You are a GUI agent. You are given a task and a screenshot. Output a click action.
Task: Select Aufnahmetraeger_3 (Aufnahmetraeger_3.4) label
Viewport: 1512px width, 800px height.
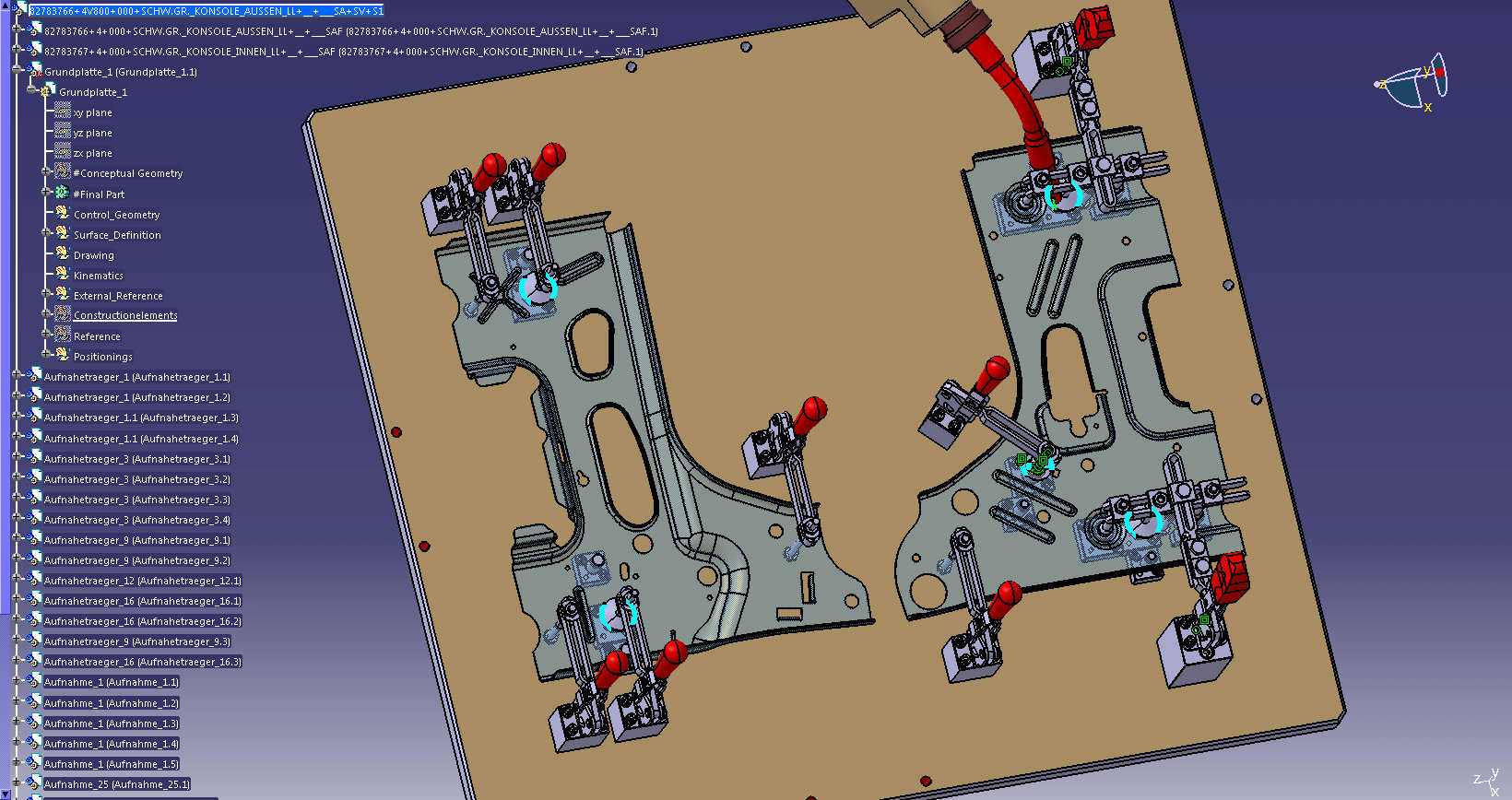[137, 520]
